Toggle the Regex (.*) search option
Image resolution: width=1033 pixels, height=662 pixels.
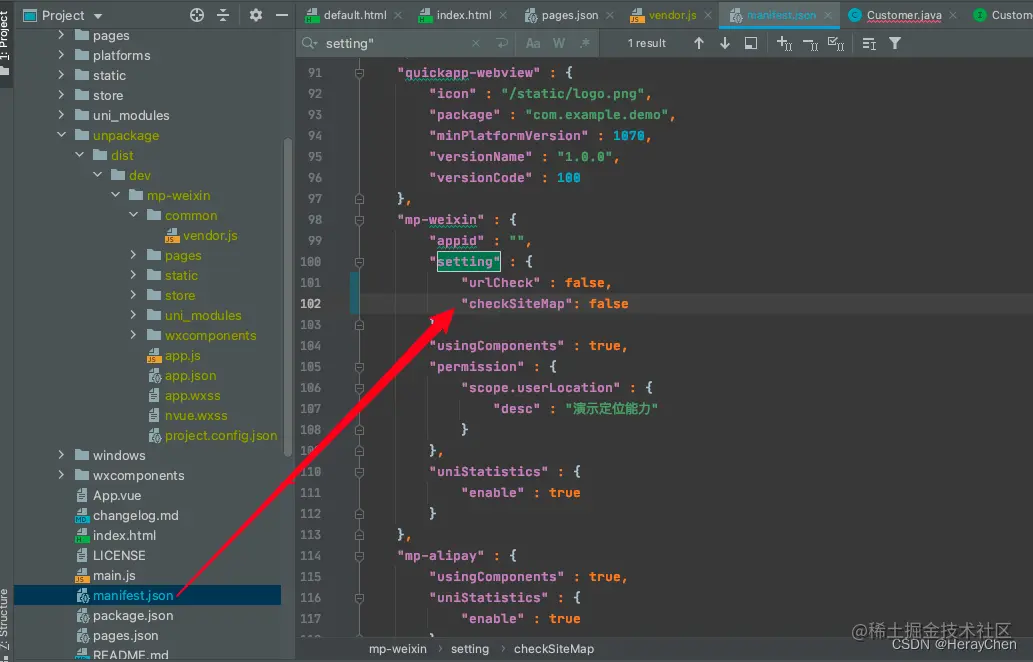click(585, 43)
